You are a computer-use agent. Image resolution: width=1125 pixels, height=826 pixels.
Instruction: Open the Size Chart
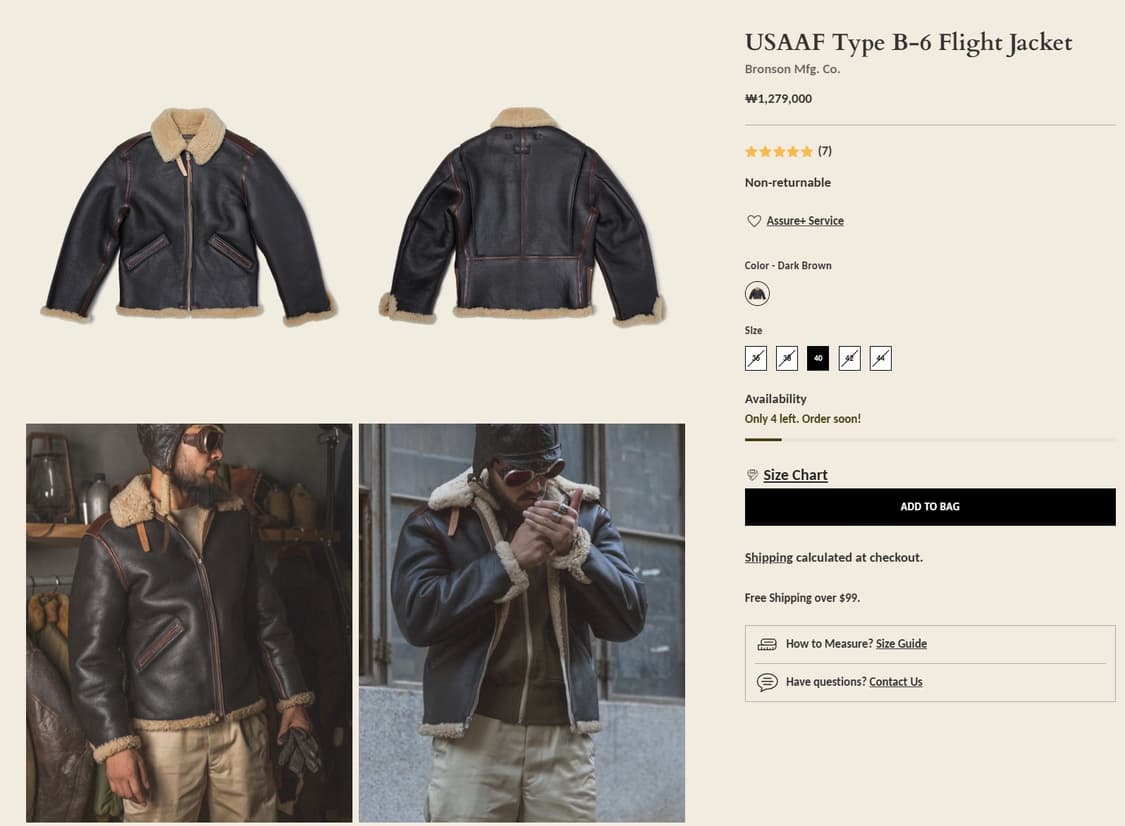pyautogui.click(x=795, y=474)
